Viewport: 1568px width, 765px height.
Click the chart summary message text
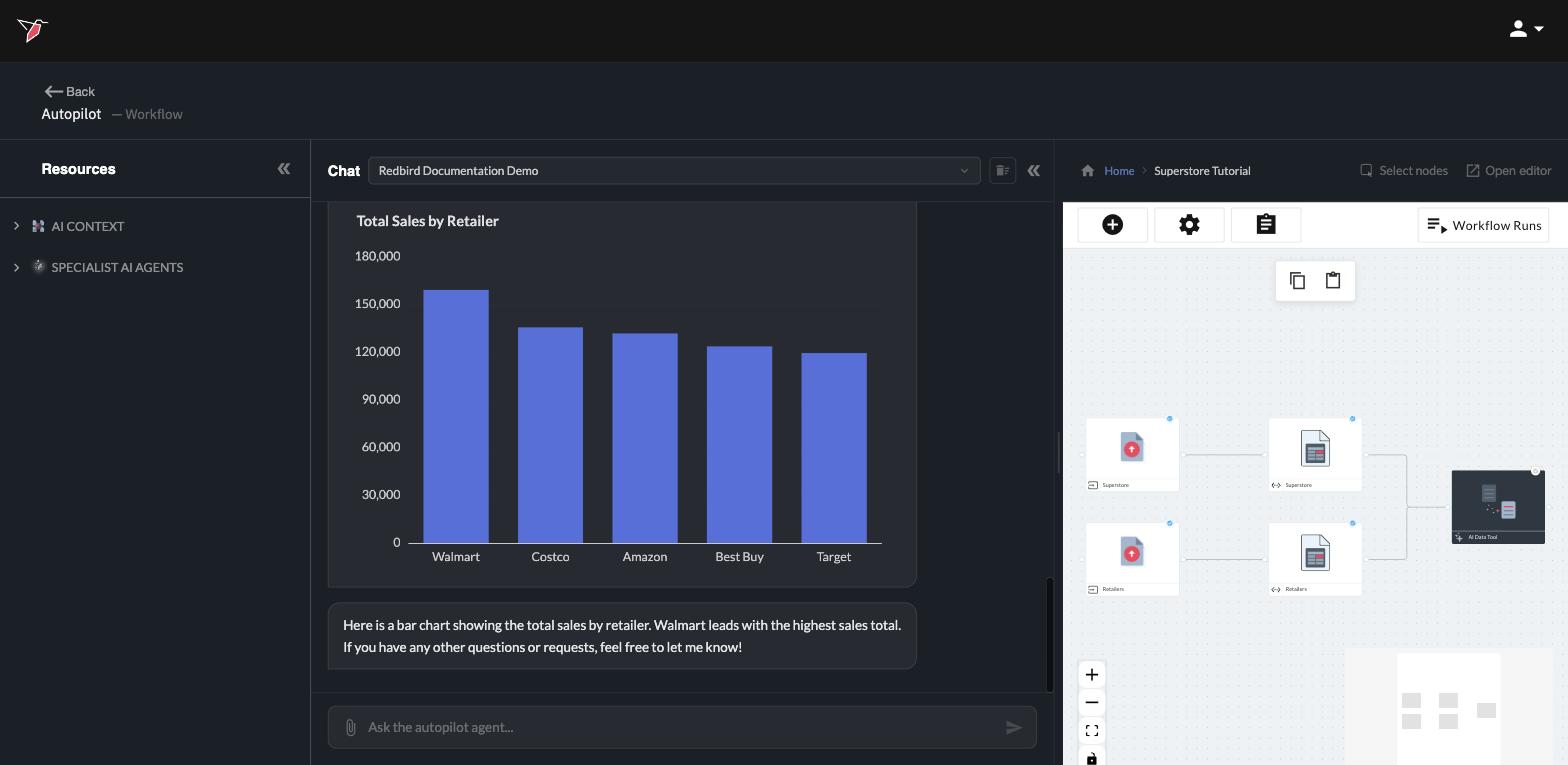tap(622, 636)
